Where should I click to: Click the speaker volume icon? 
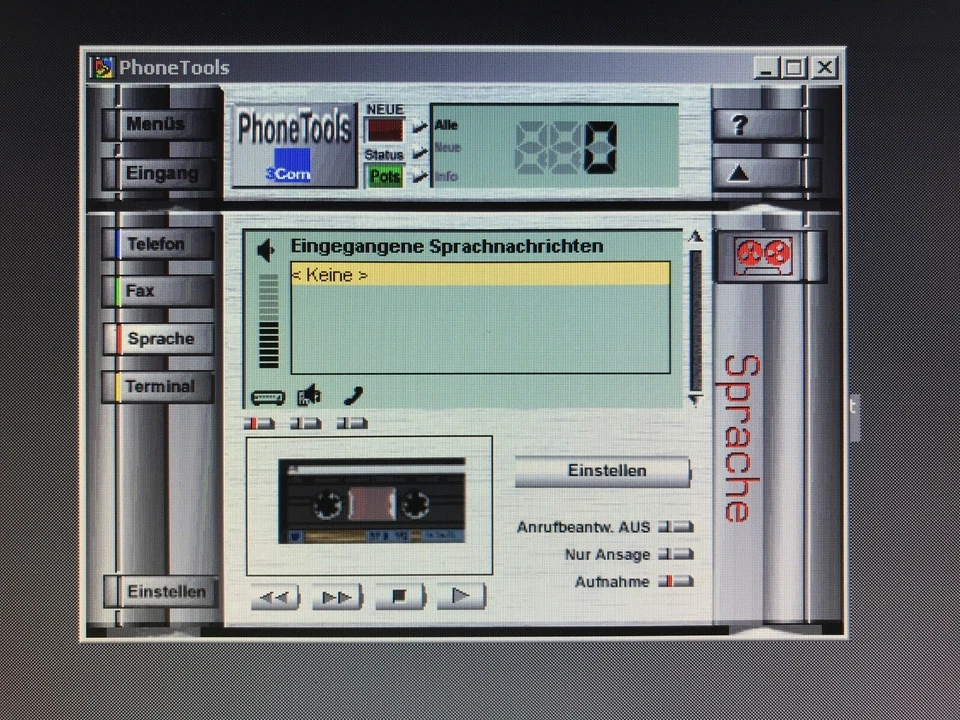266,250
